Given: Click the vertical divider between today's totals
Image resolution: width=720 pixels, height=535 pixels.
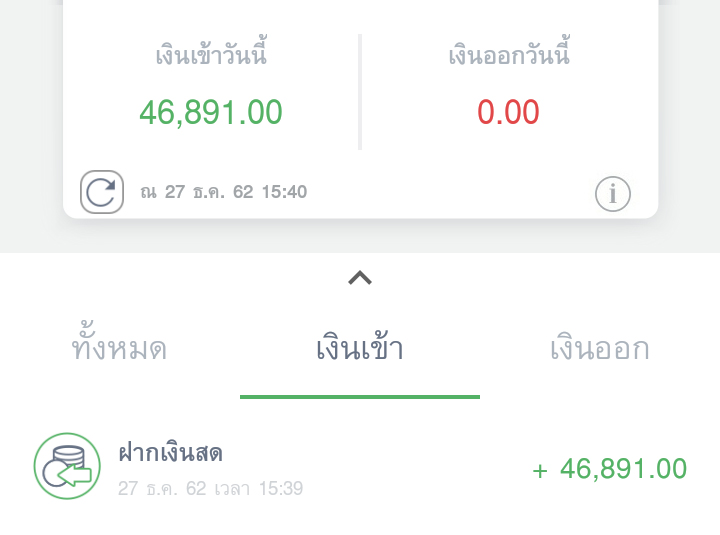Looking at the screenshot, I should (360, 91).
